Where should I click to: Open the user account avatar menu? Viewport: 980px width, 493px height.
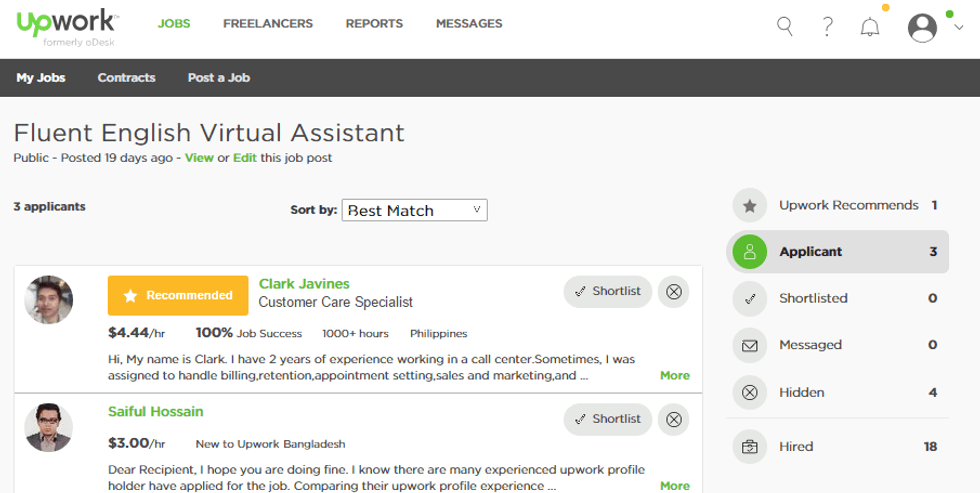click(922, 27)
